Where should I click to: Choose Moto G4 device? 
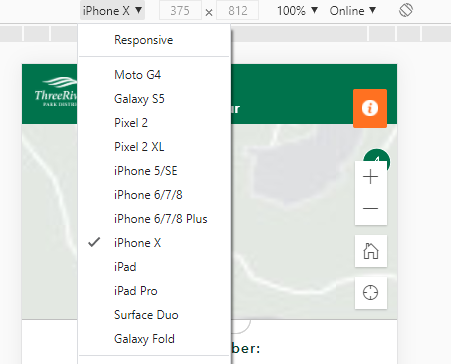coord(154,75)
